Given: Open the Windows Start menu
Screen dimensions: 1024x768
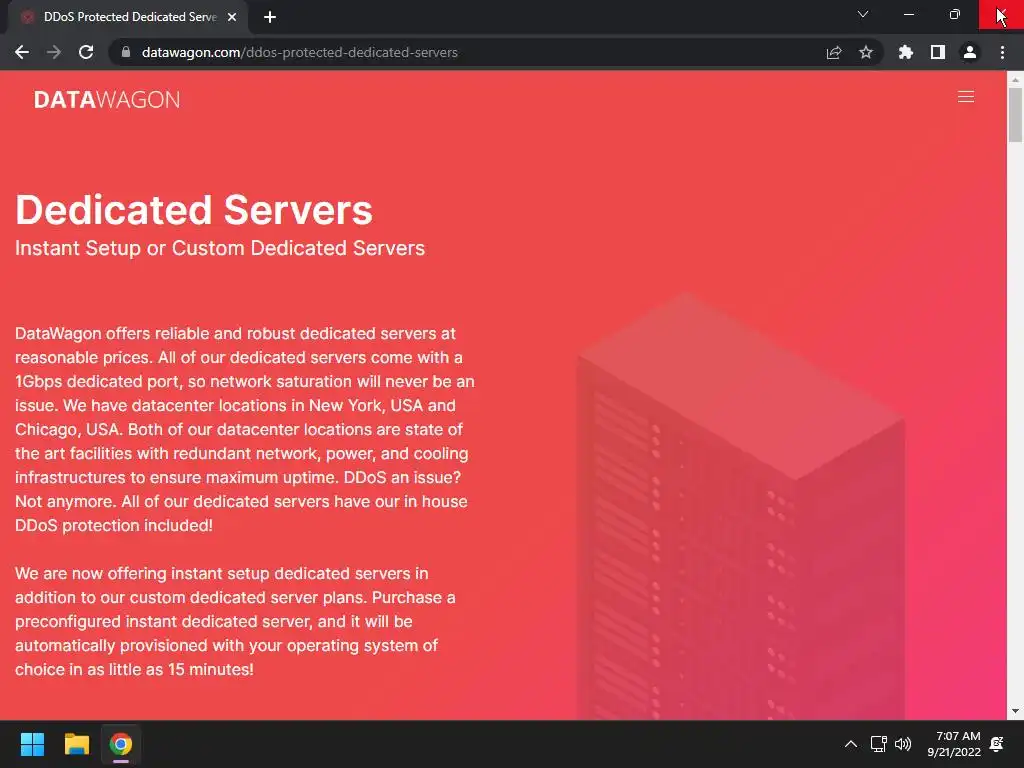Looking at the screenshot, I should point(32,744).
